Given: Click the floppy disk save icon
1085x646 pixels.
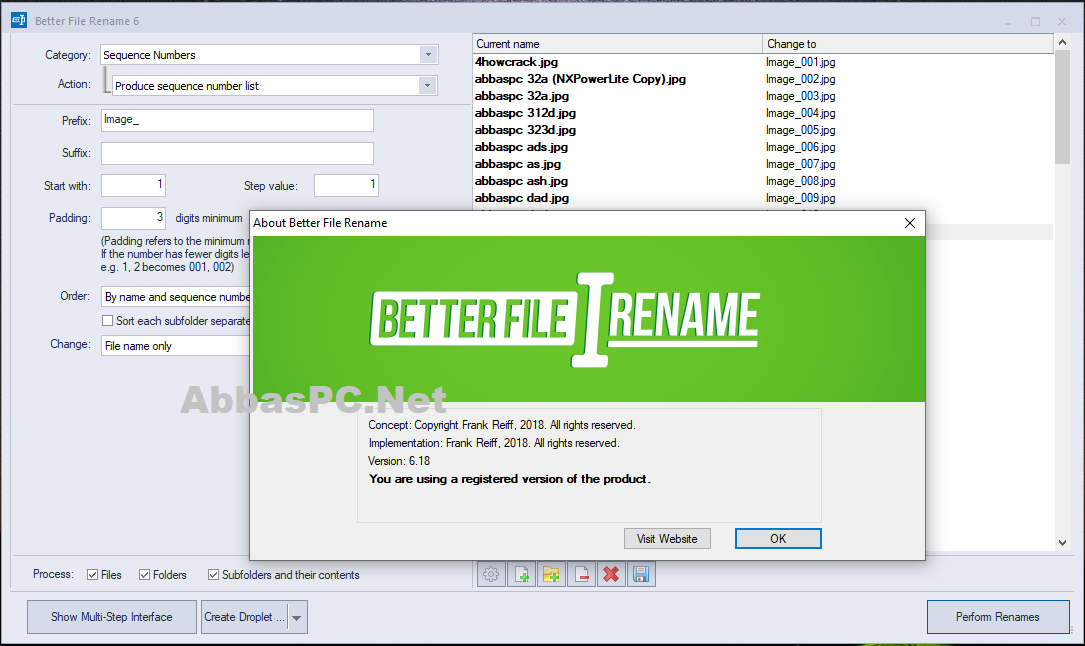Looking at the screenshot, I should tap(641, 574).
